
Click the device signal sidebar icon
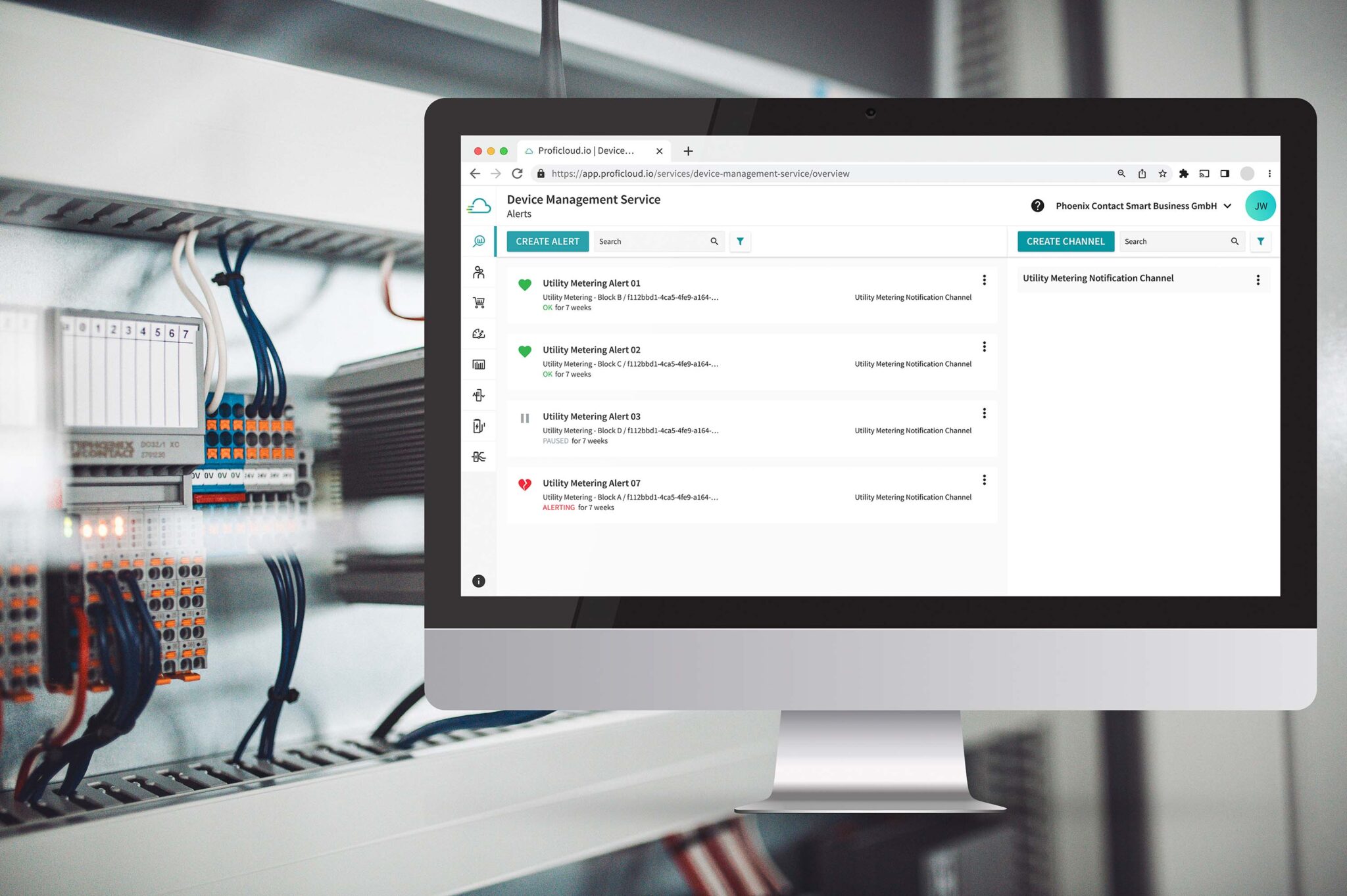click(x=479, y=394)
